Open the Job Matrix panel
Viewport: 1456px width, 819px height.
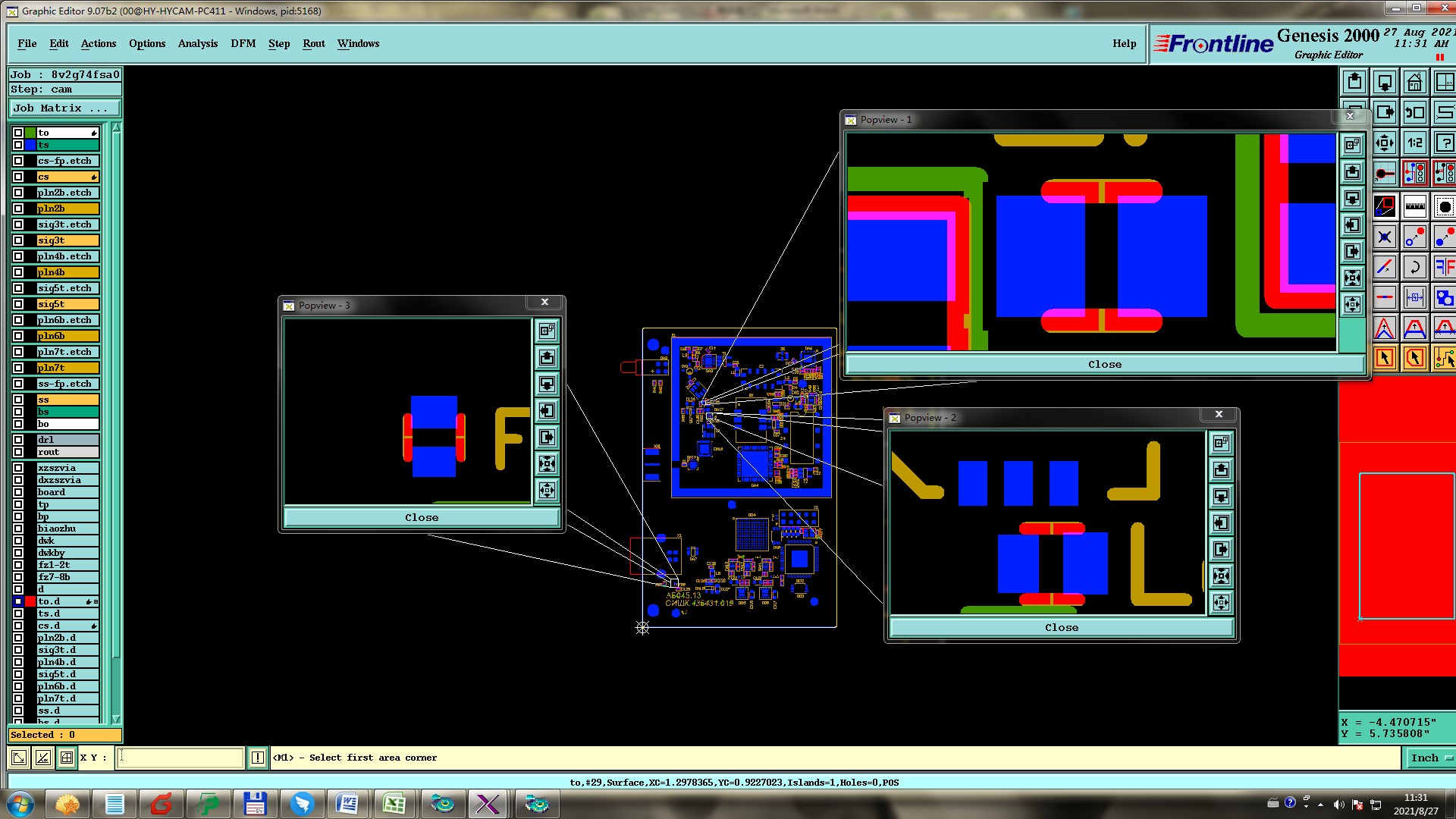tap(64, 108)
